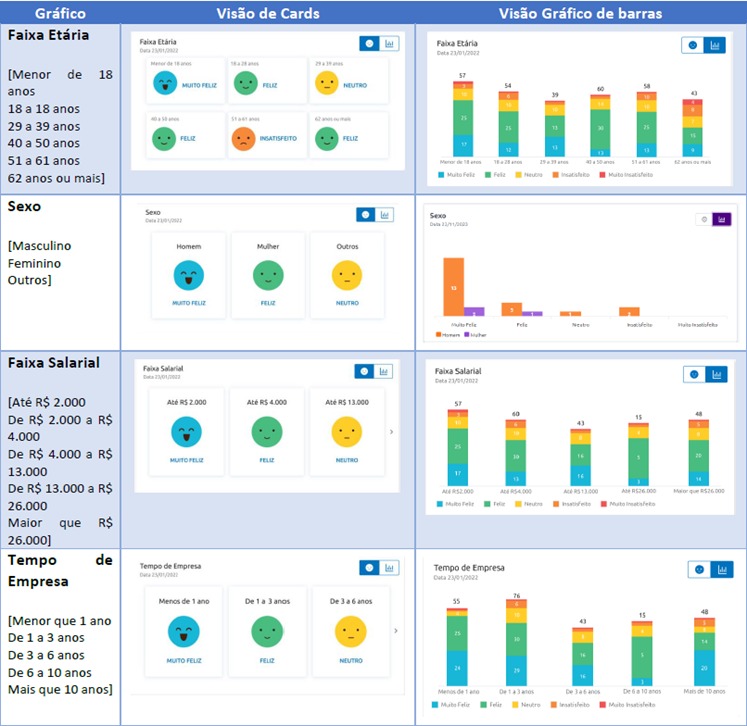The width and height of the screenshot is (747, 726).
Task: Toggle bar chart icon in Tempo de Empresa chart
Action: pos(722,569)
